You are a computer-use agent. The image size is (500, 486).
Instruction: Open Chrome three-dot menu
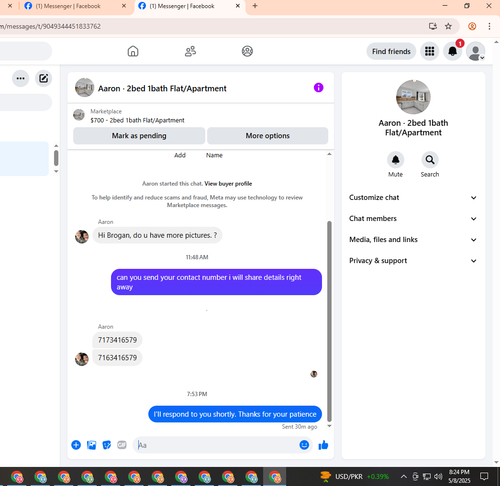pos(489,26)
